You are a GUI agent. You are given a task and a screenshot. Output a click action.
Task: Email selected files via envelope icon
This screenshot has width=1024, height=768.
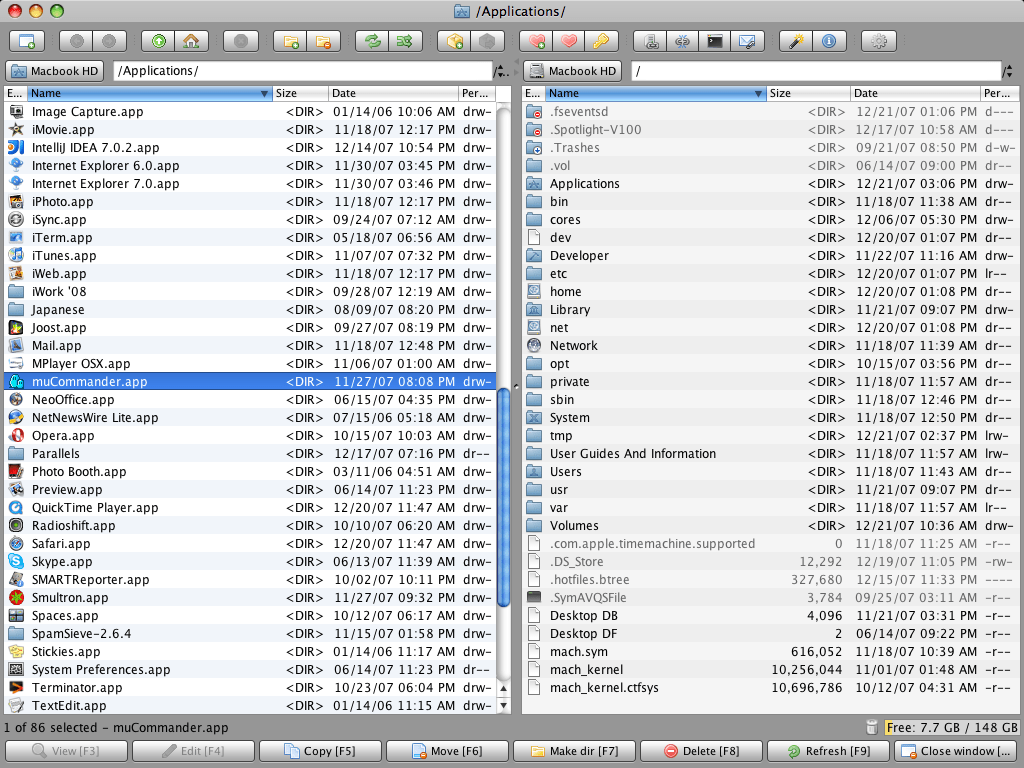point(746,40)
